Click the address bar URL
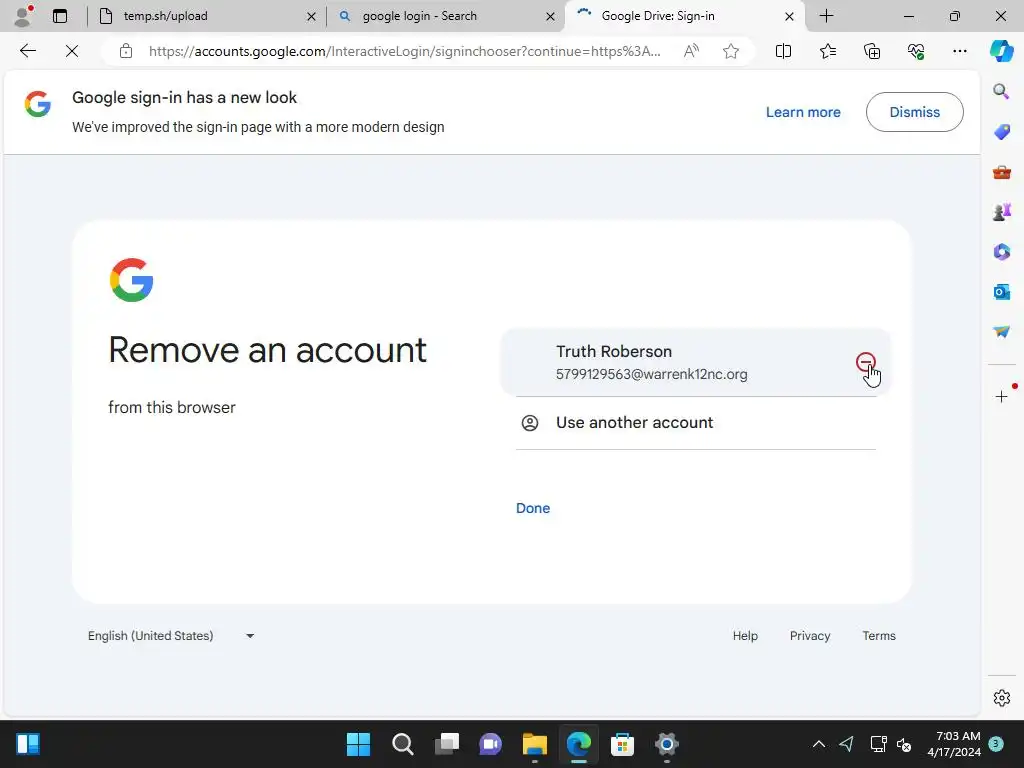This screenshot has width=1024, height=768. pyautogui.click(x=404, y=51)
